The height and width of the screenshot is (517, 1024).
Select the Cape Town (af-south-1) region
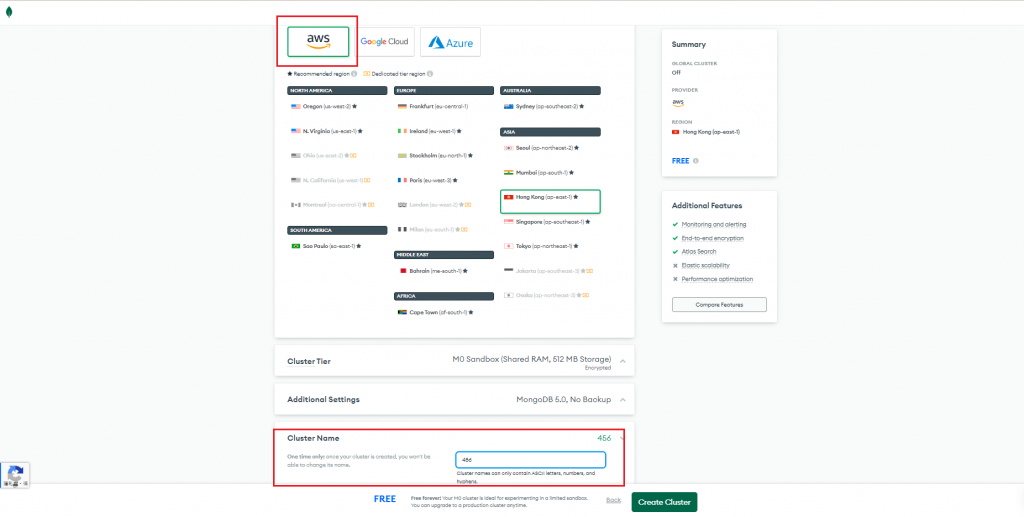[x=434, y=312]
